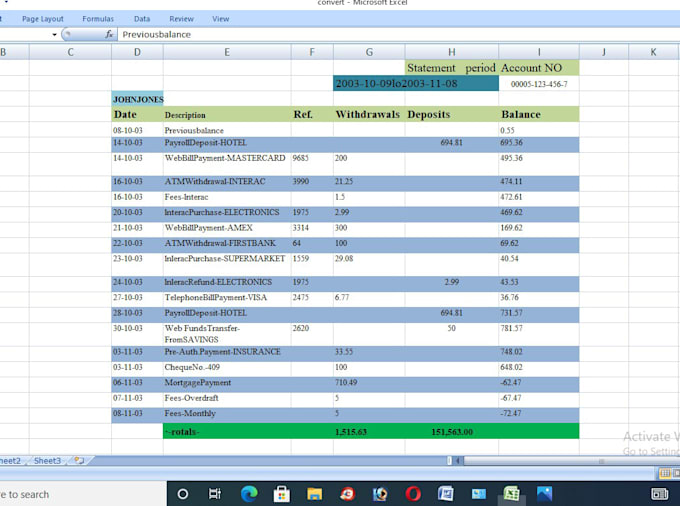Select the JOHNJONES name cell
Image resolution: width=680 pixels, height=506 pixels.
[137, 99]
